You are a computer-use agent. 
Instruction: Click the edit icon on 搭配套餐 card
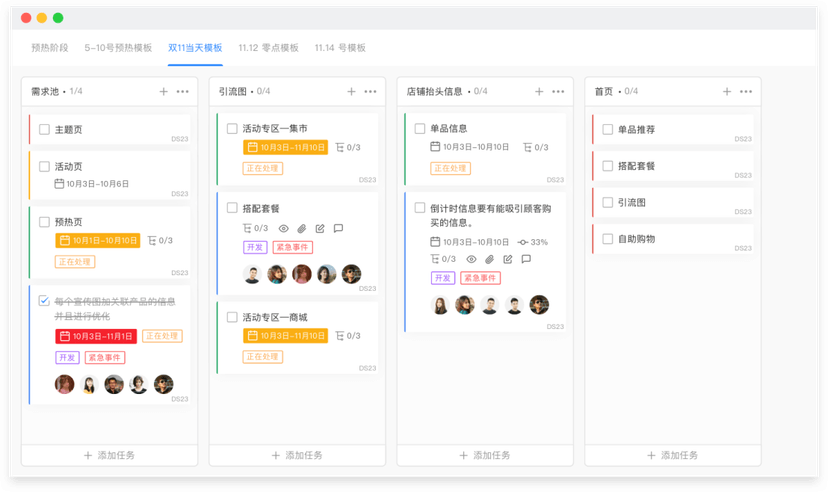(x=320, y=229)
